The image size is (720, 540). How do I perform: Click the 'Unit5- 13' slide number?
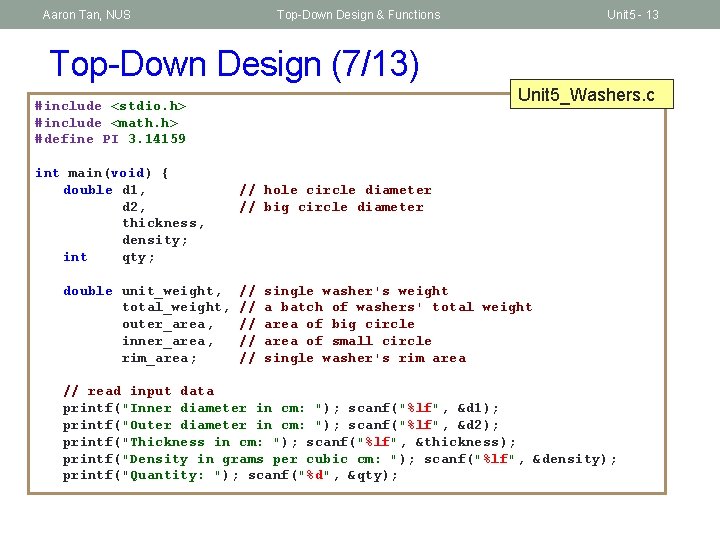pos(633,15)
